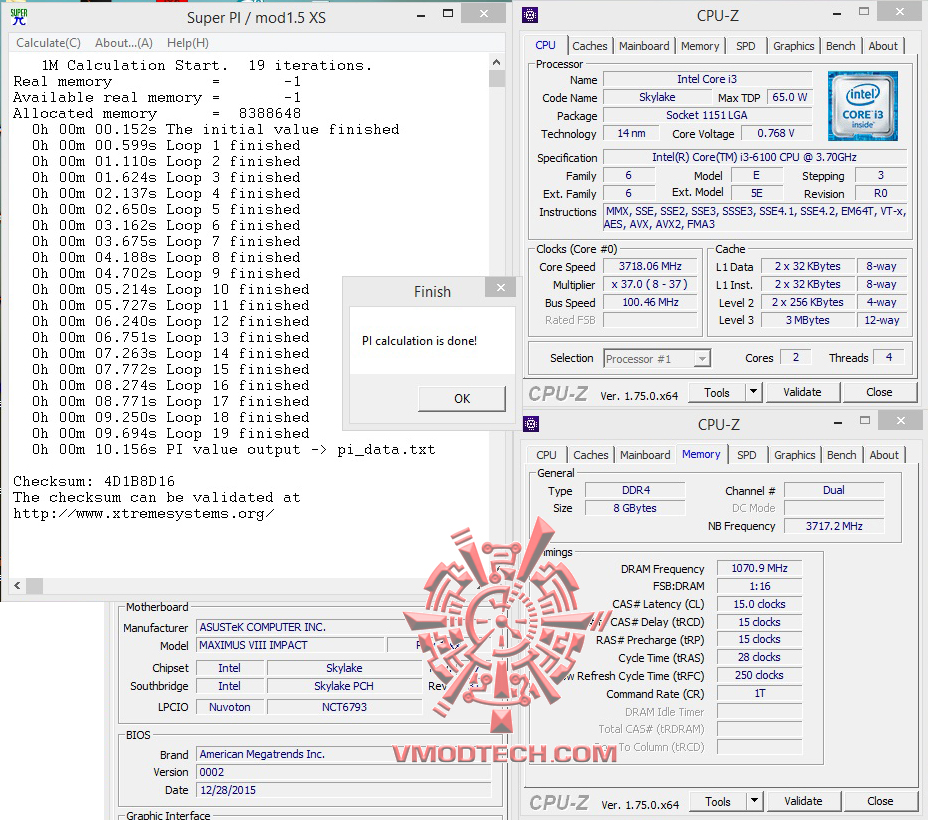Click OK in the Finish dialog
Image resolution: width=928 pixels, height=820 pixels.
tap(462, 399)
